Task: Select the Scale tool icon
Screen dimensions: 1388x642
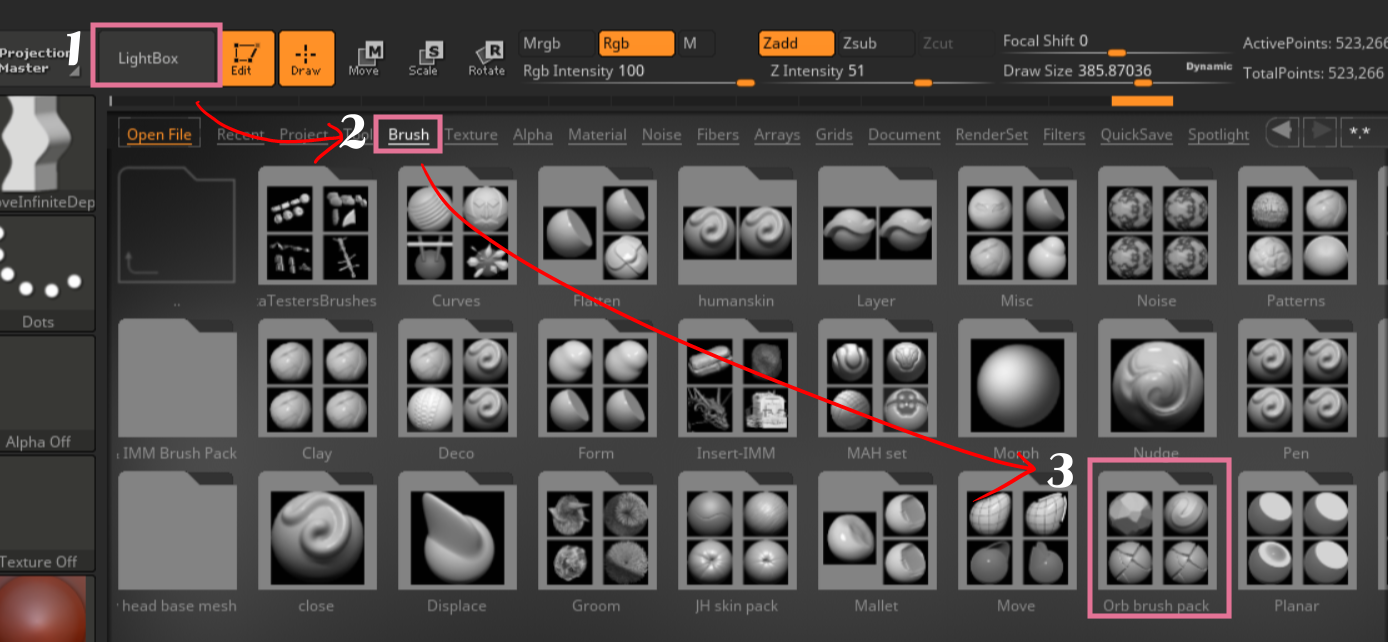Action: point(424,59)
